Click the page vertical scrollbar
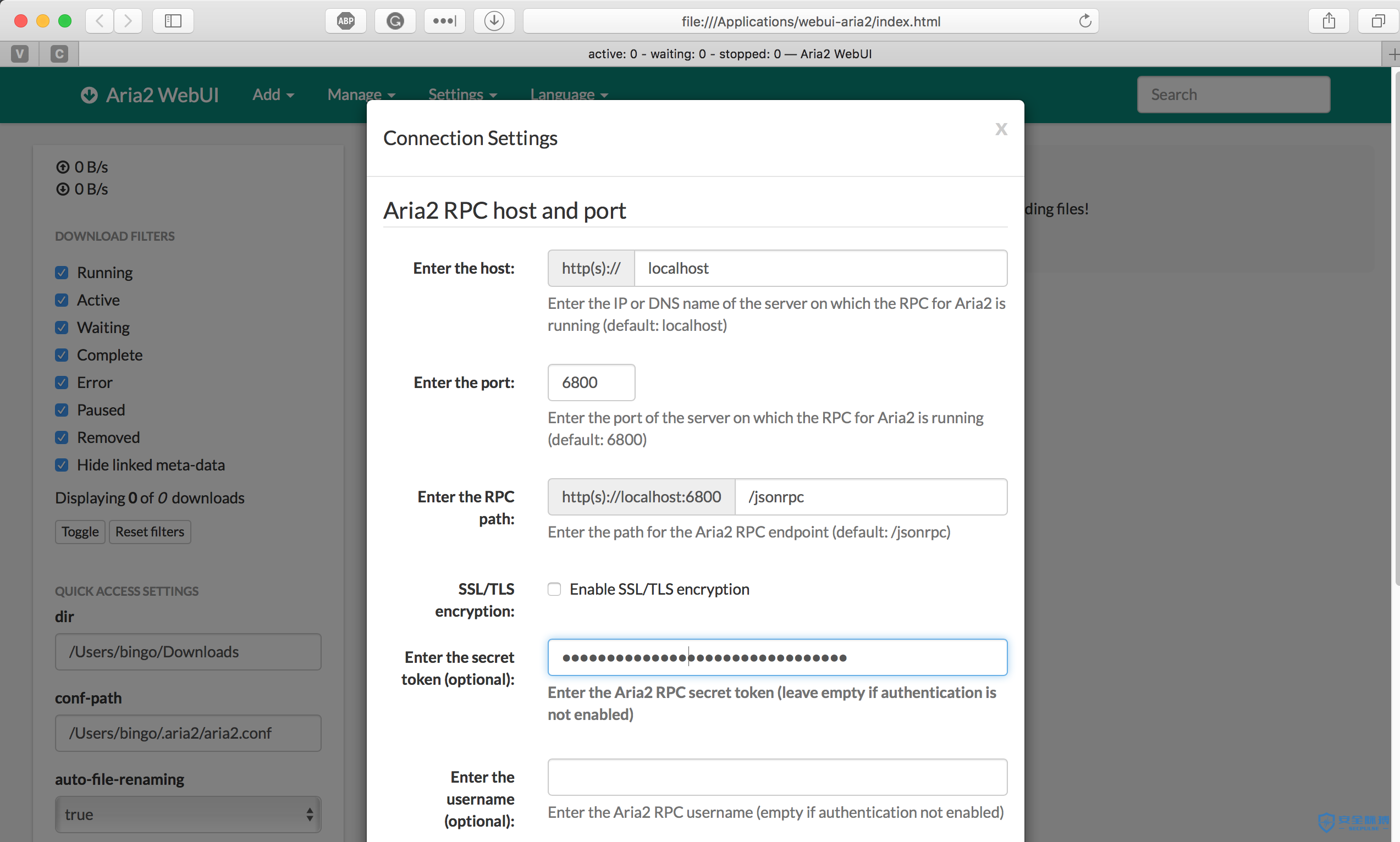 (x=1396, y=329)
